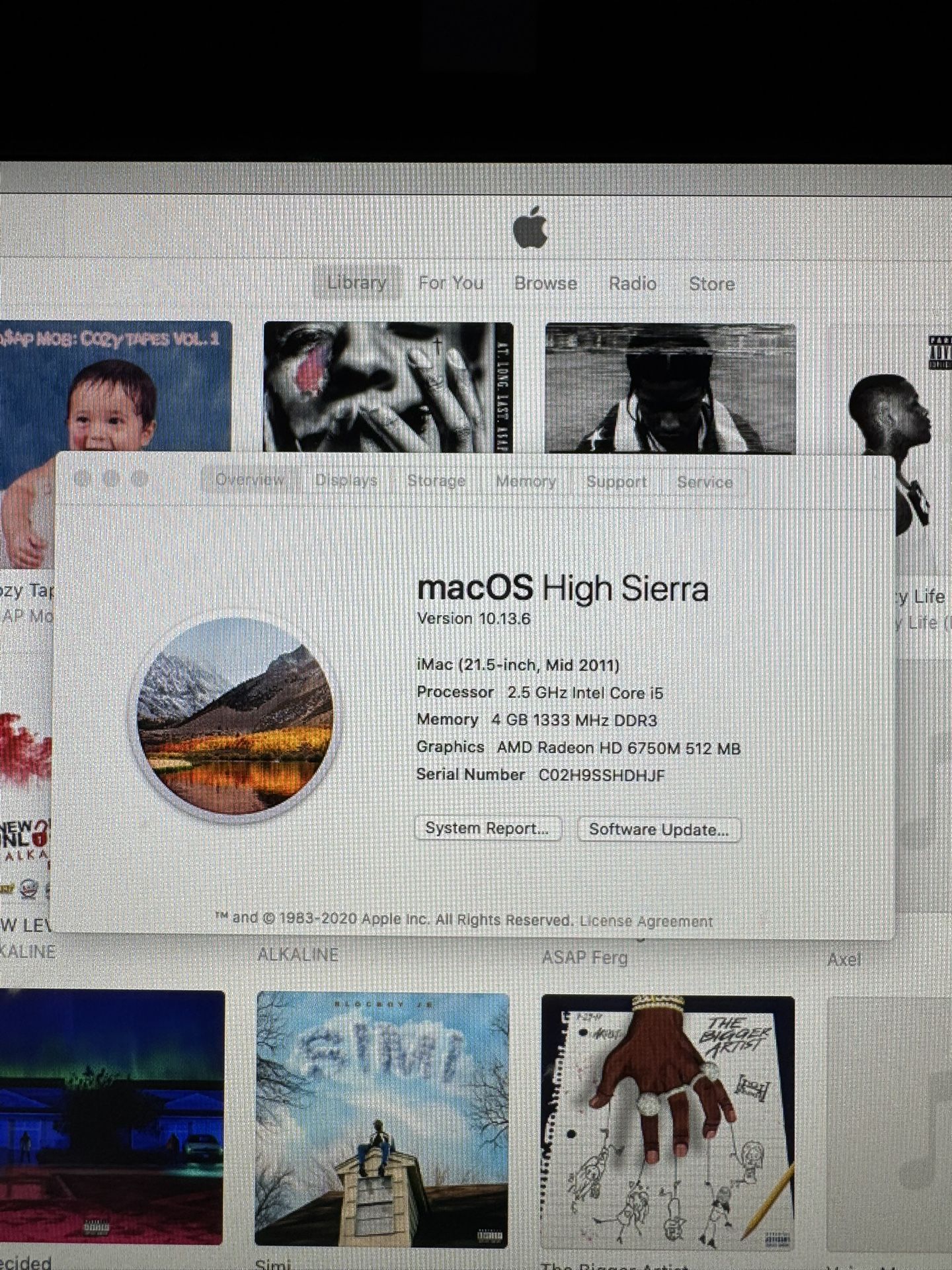Switch to the Library tab
The height and width of the screenshot is (1270, 952).
point(357,283)
